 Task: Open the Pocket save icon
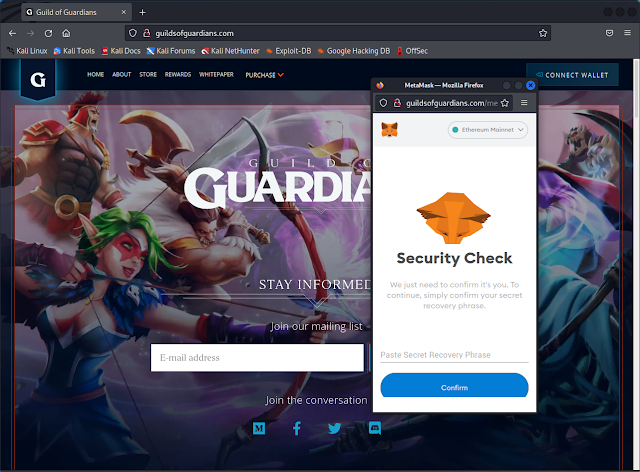(609, 33)
